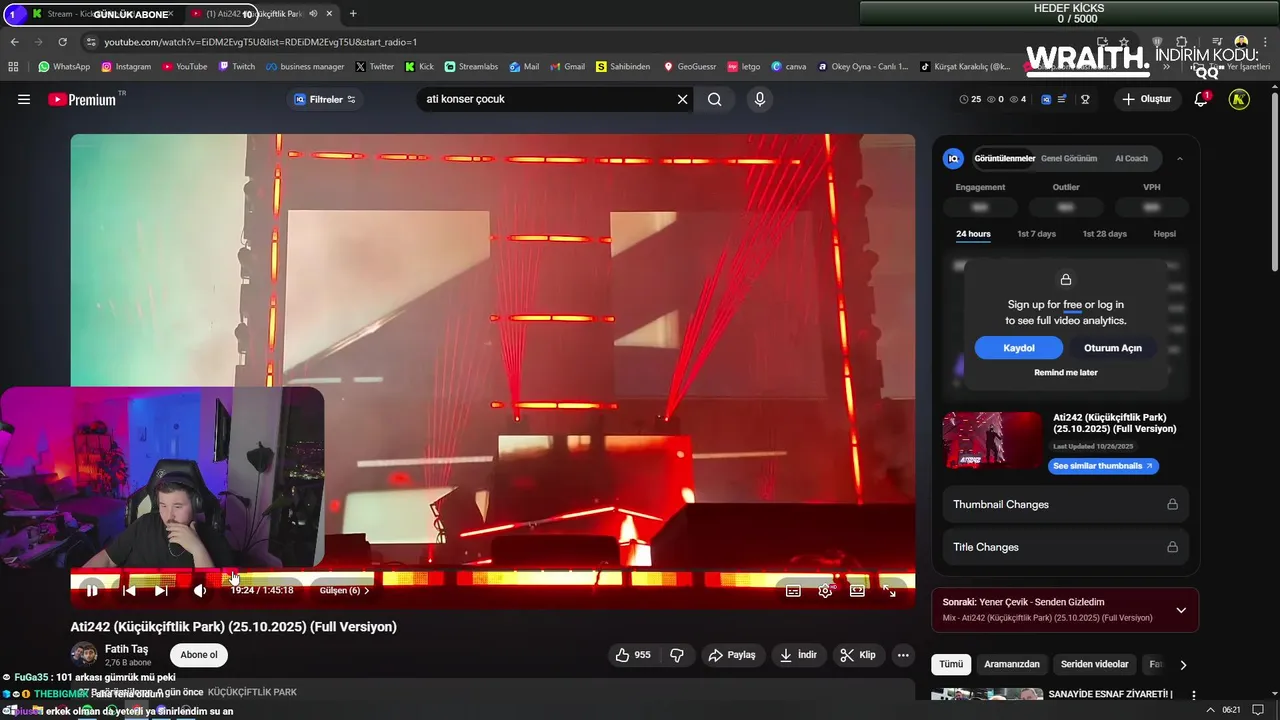Open the Twitch bookmark

pos(237,67)
